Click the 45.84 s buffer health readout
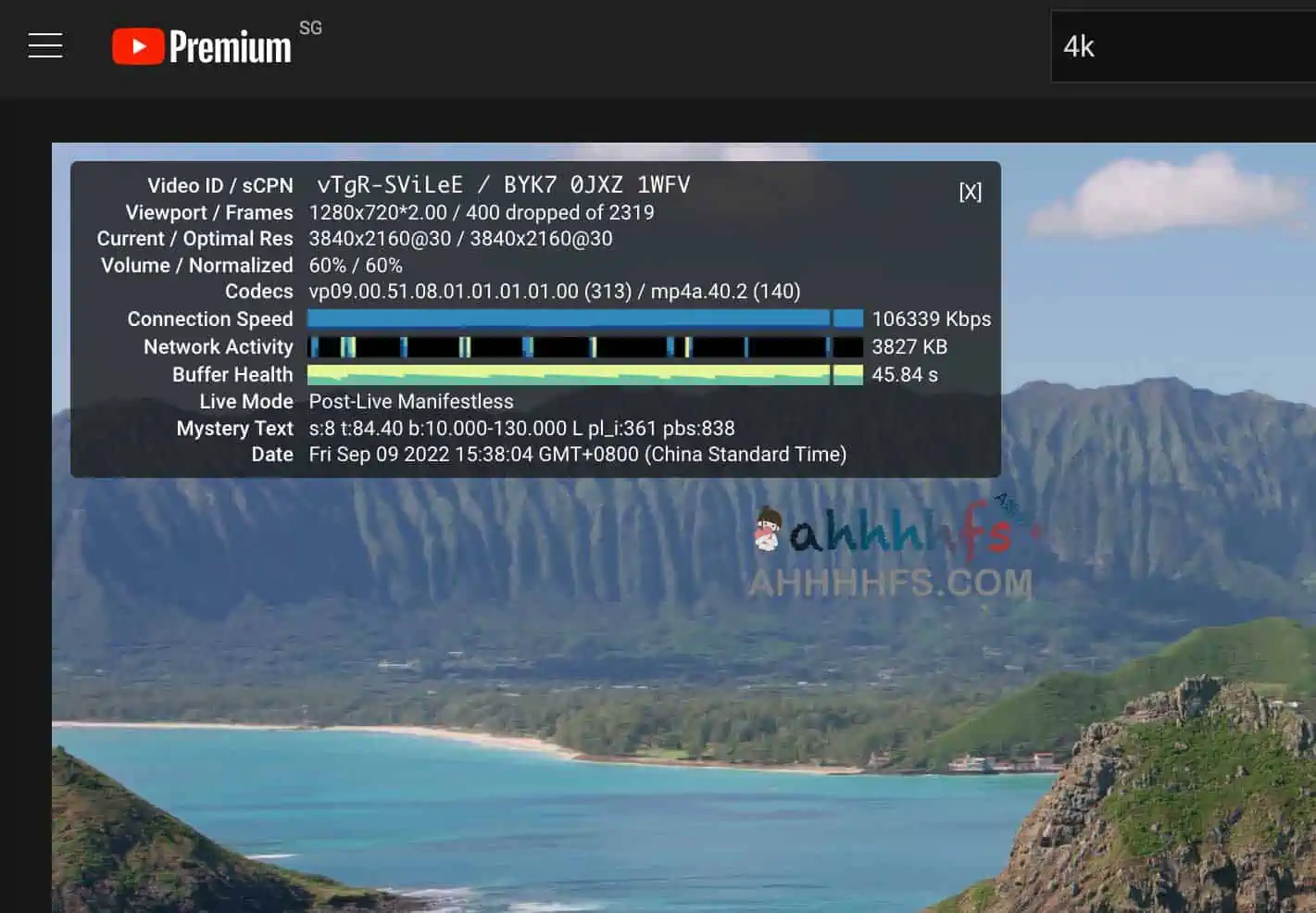This screenshot has width=1316, height=913. coord(904,375)
